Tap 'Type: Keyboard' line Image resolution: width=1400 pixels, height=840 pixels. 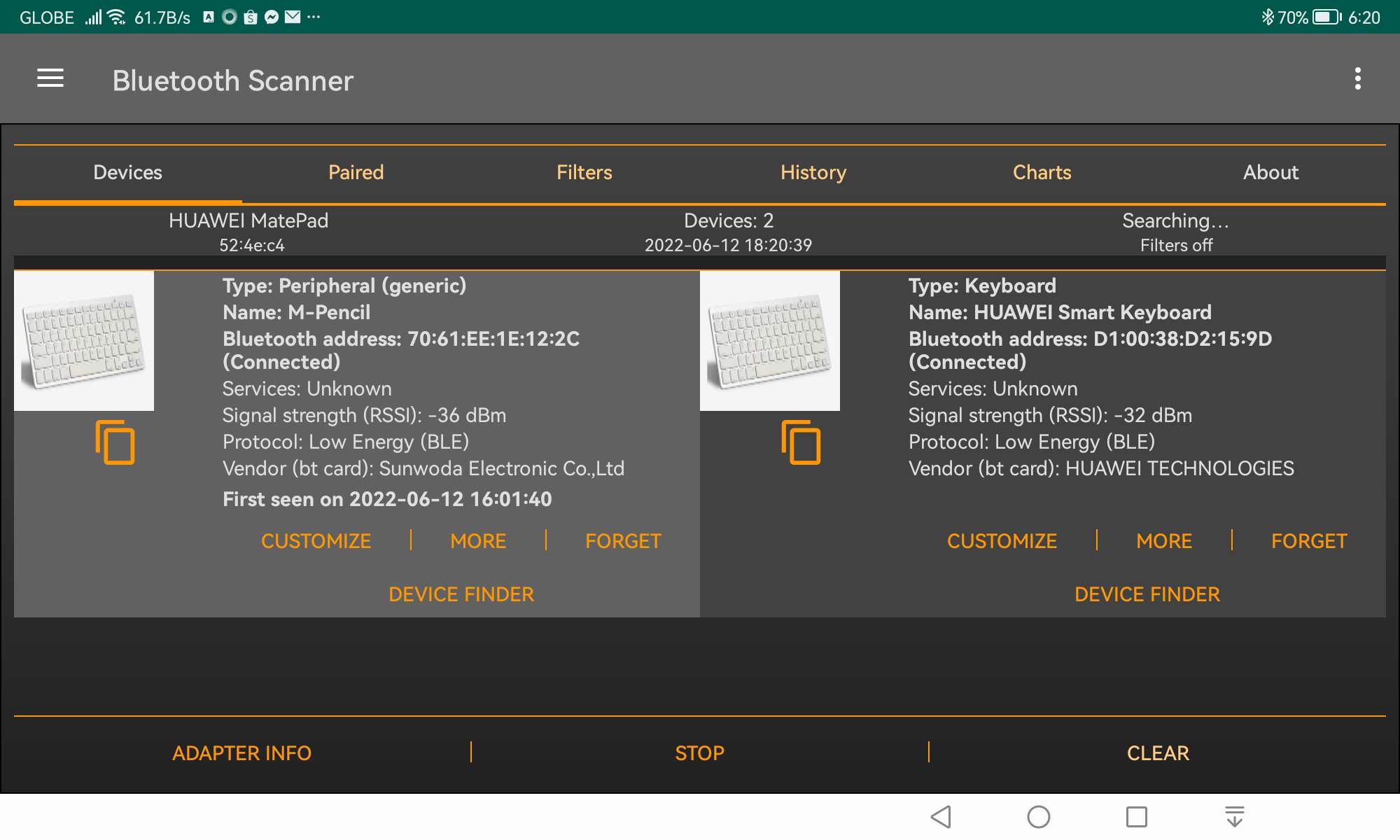pyautogui.click(x=982, y=286)
